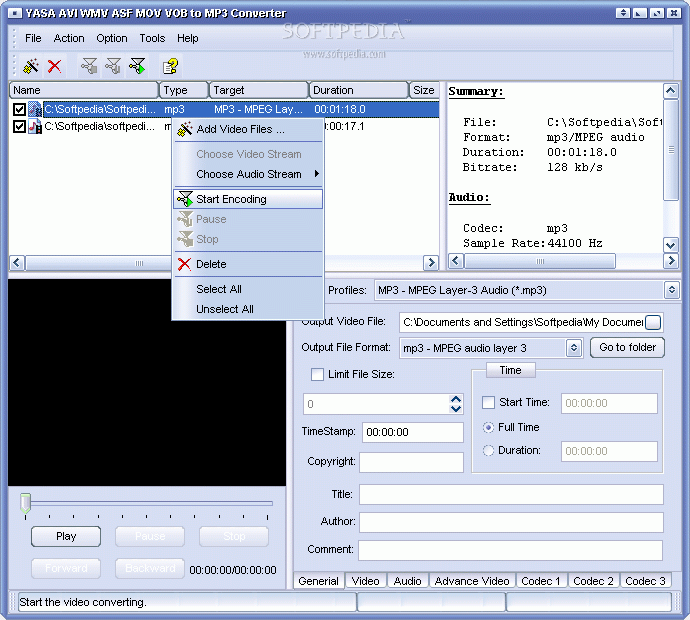690x620 pixels.
Task: Enable the Start Time checkbox
Action: coord(488,402)
